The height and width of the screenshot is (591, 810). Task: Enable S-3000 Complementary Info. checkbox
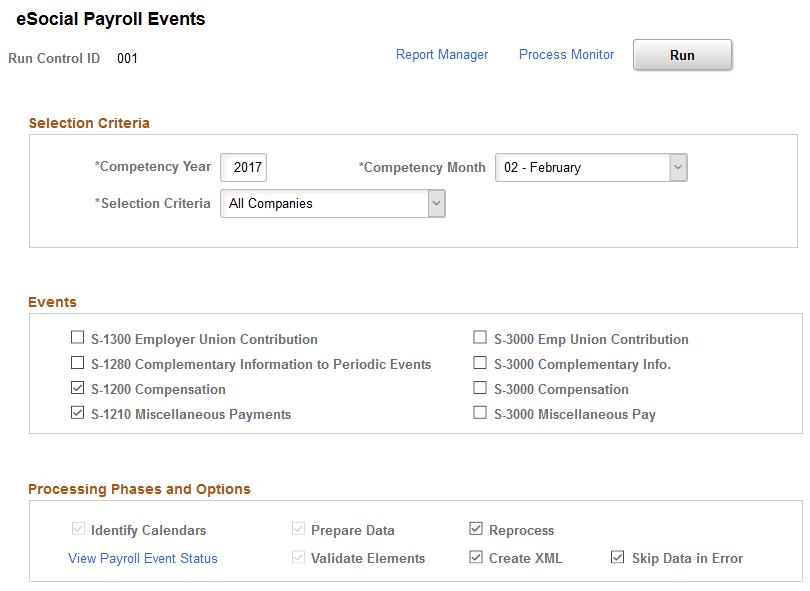click(x=481, y=363)
